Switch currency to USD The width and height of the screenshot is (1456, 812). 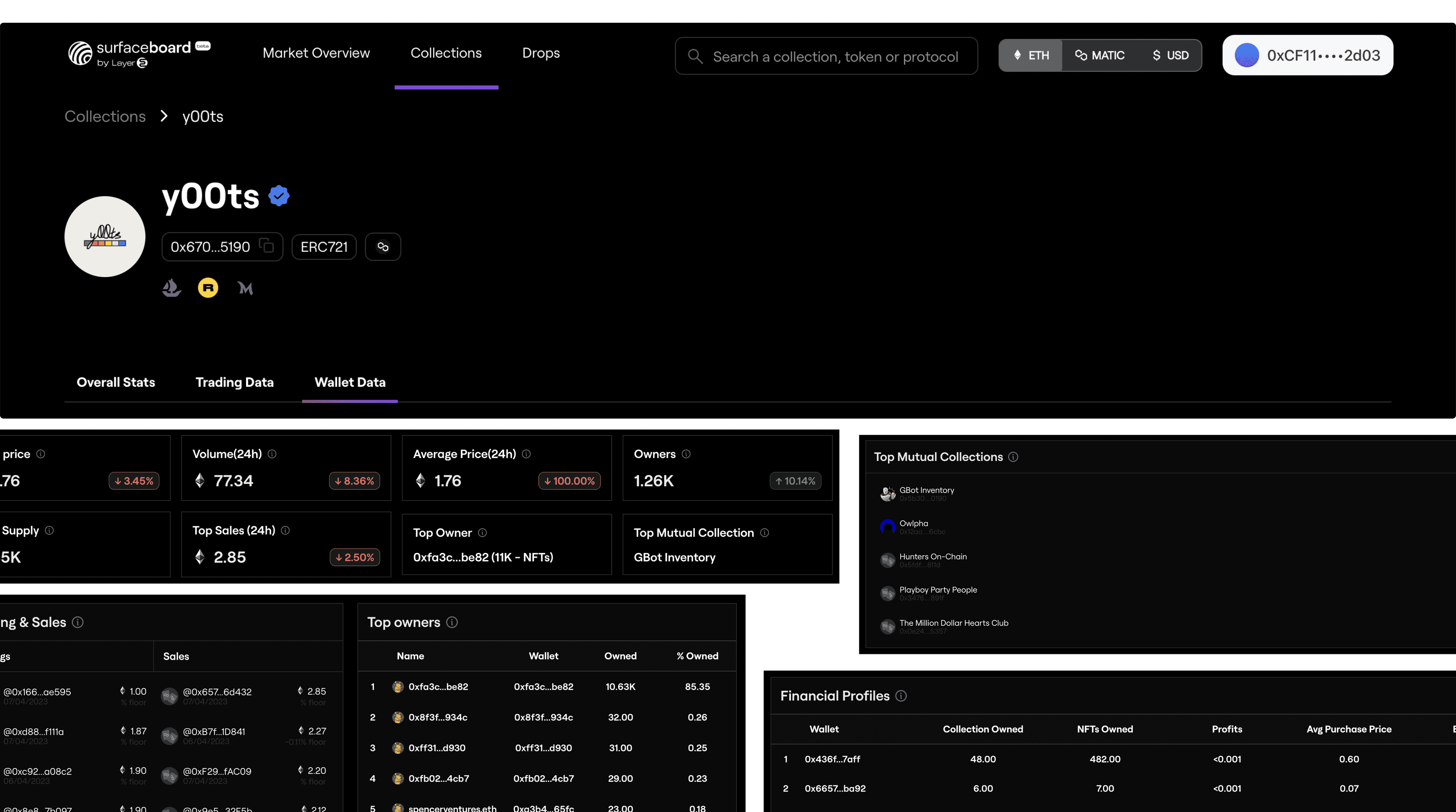point(1170,55)
